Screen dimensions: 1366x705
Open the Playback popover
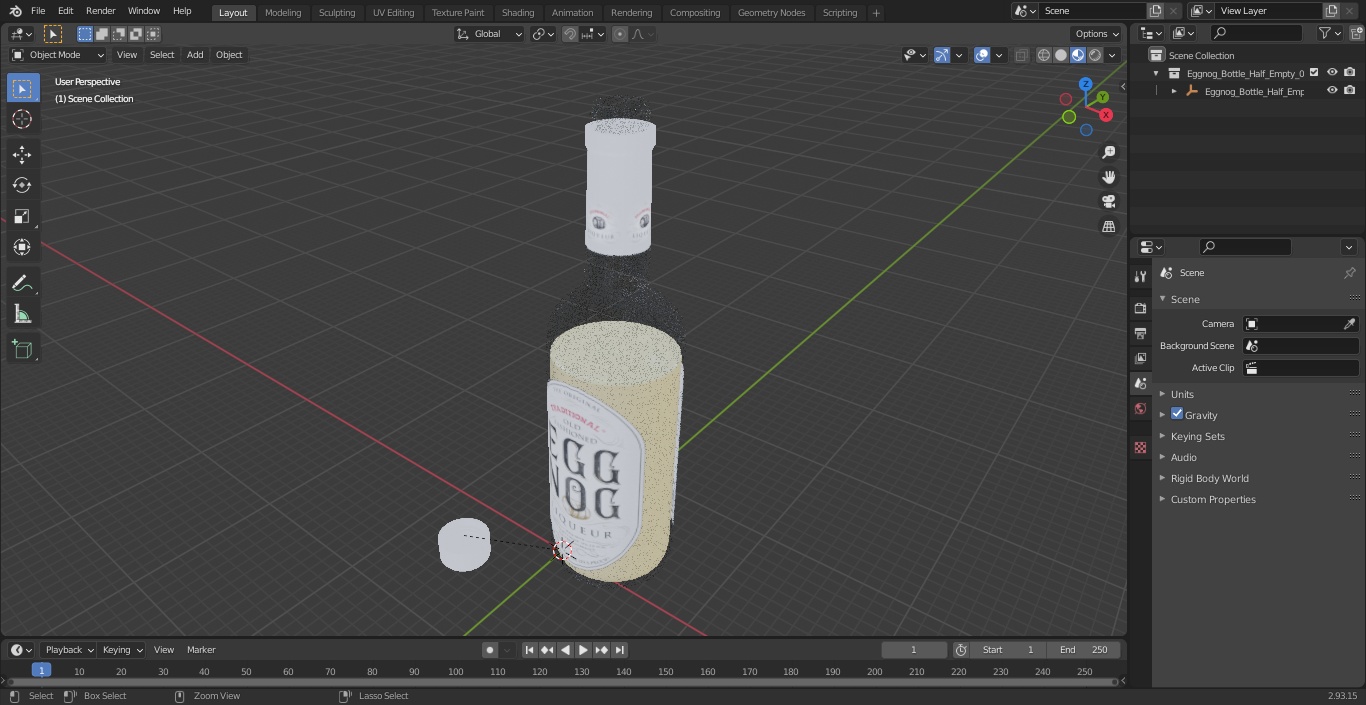(x=69, y=650)
